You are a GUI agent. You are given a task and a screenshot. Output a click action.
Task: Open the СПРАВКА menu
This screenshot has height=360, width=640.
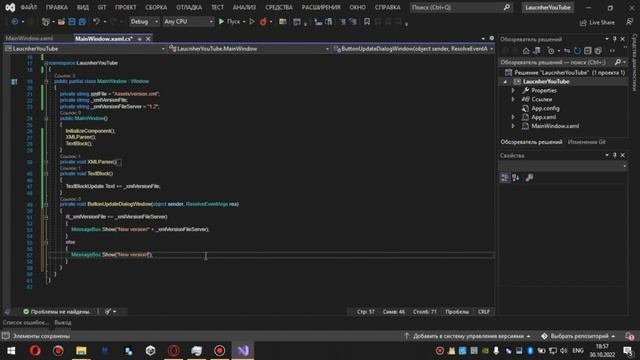[387, 7]
